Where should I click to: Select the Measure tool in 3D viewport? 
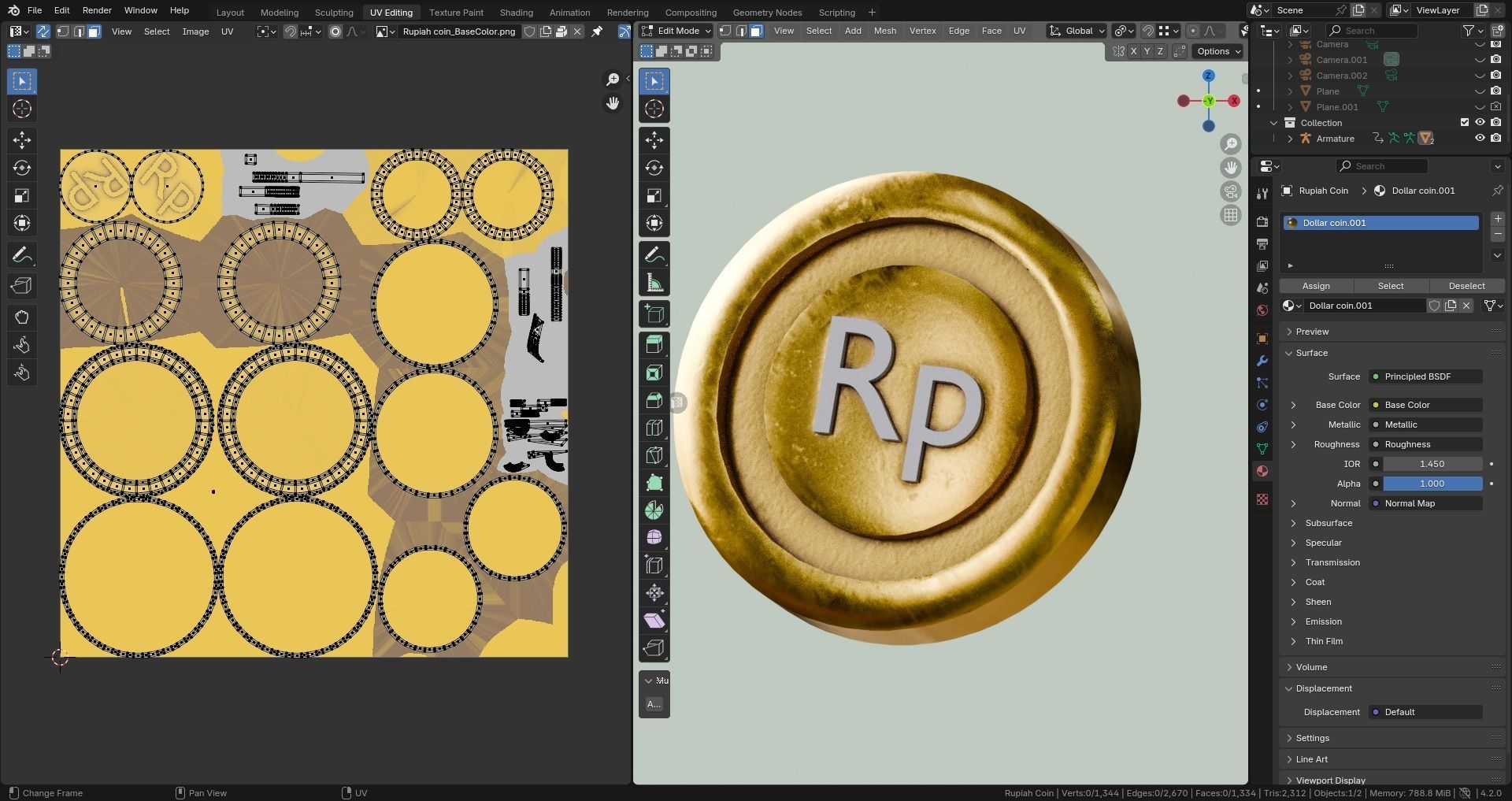coord(654,283)
